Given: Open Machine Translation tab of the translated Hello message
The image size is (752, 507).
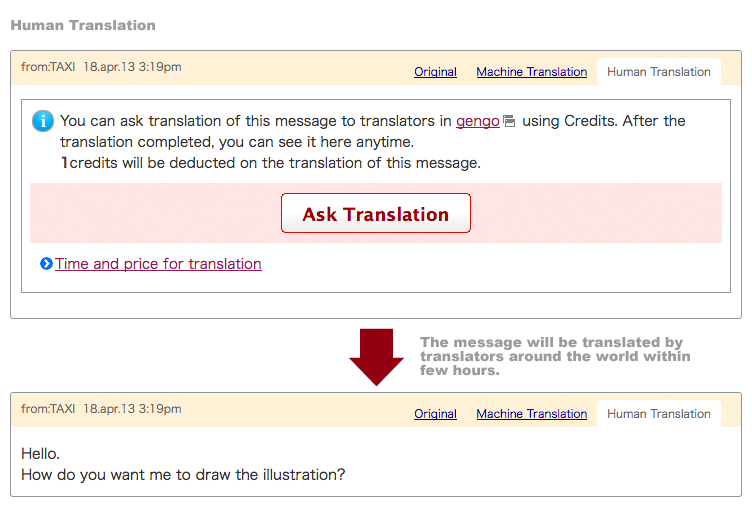Looking at the screenshot, I should click(531, 414).
